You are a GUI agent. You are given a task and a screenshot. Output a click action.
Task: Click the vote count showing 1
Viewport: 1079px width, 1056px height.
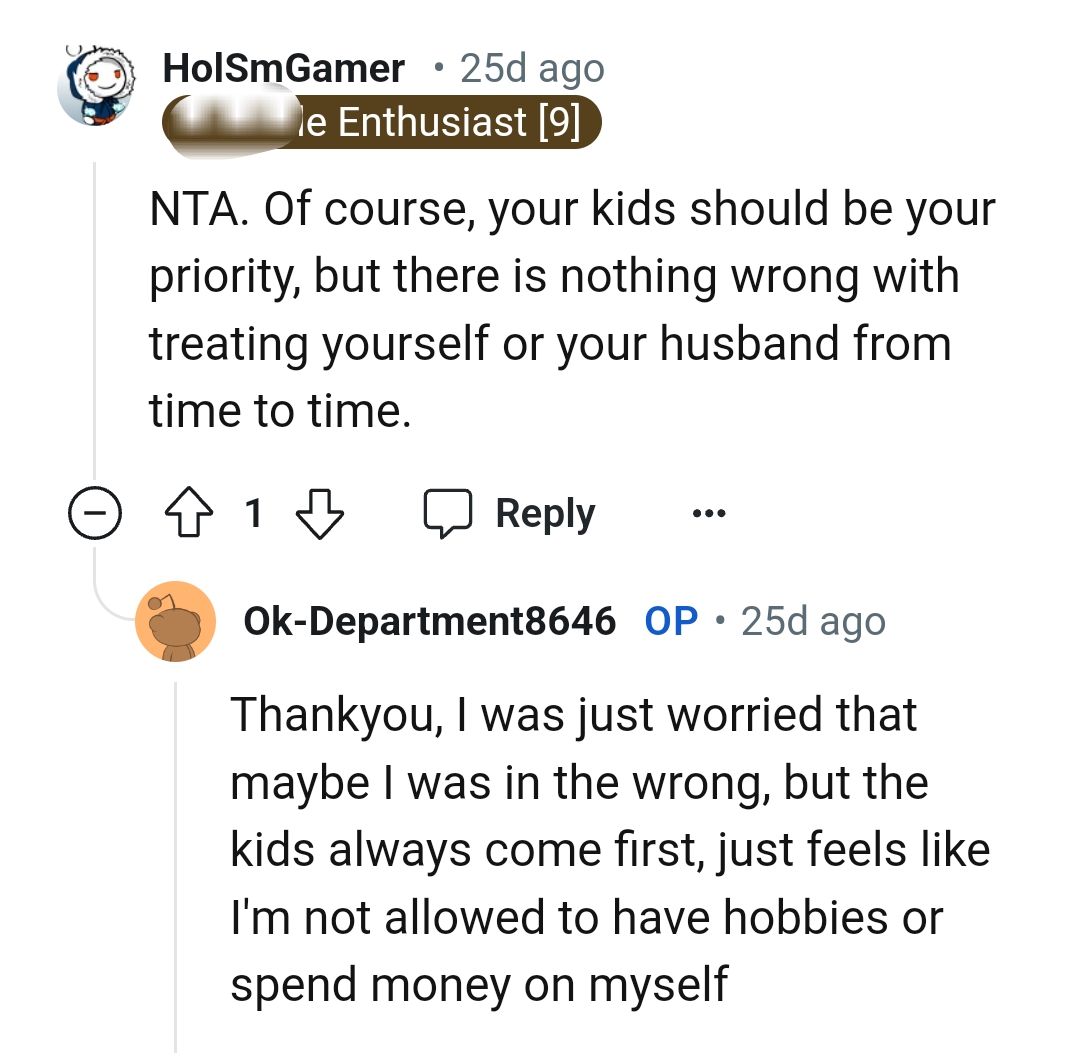pyautogui.click(x=254, y=513)
